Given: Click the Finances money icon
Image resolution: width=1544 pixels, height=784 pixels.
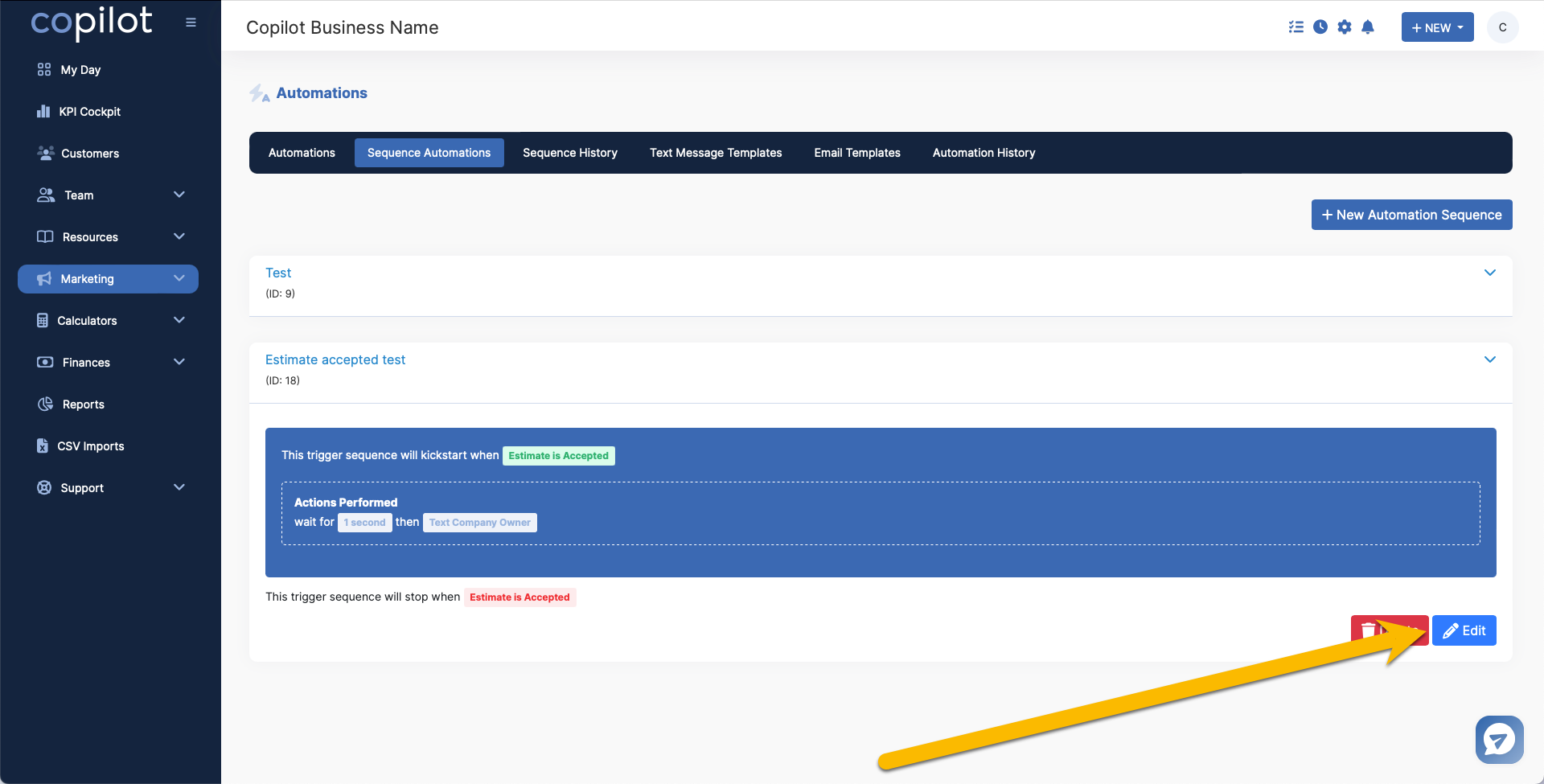Looking at the screenshot, I should click(45, 362).
